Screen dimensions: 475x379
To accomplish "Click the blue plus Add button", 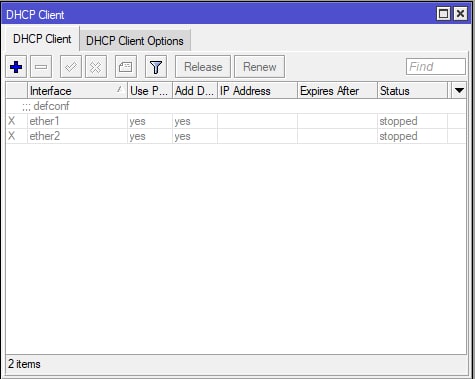I will (x=16, y=67).
